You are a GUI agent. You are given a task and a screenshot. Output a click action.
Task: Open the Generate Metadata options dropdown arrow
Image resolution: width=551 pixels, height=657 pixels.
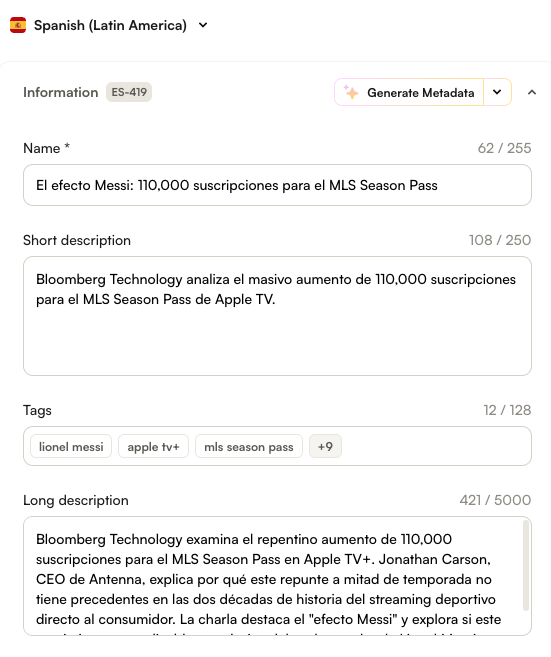click(x=497, y=92)
